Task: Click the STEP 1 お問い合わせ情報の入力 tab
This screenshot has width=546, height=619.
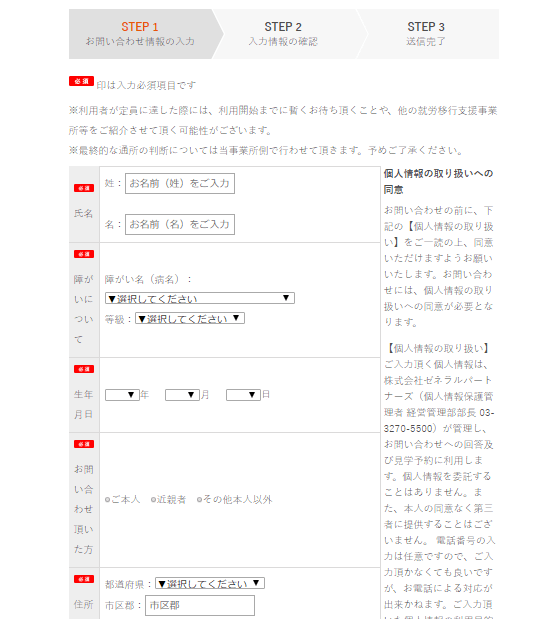Action: (141, 34)
